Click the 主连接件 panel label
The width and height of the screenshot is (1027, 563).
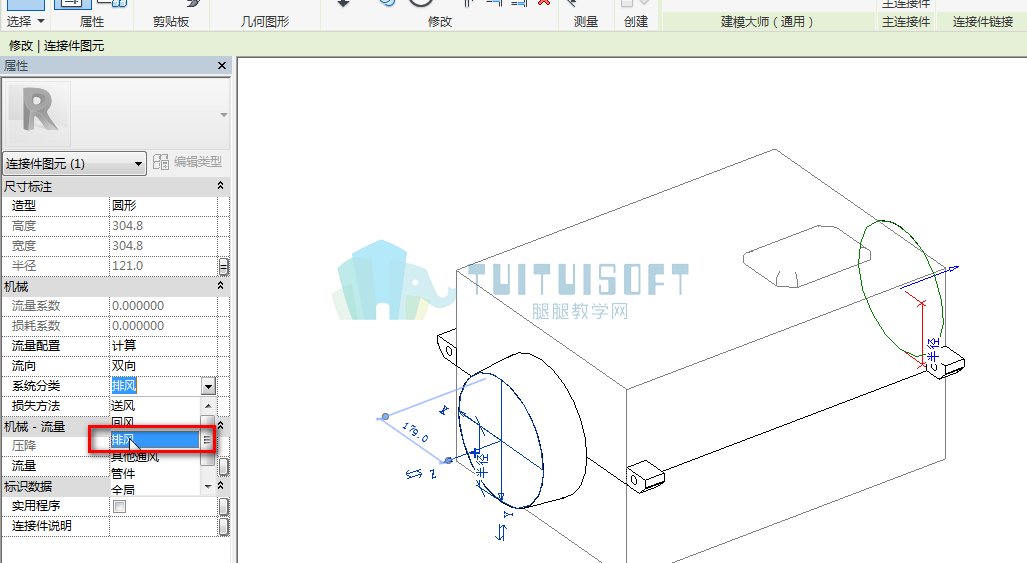(906, 22)
